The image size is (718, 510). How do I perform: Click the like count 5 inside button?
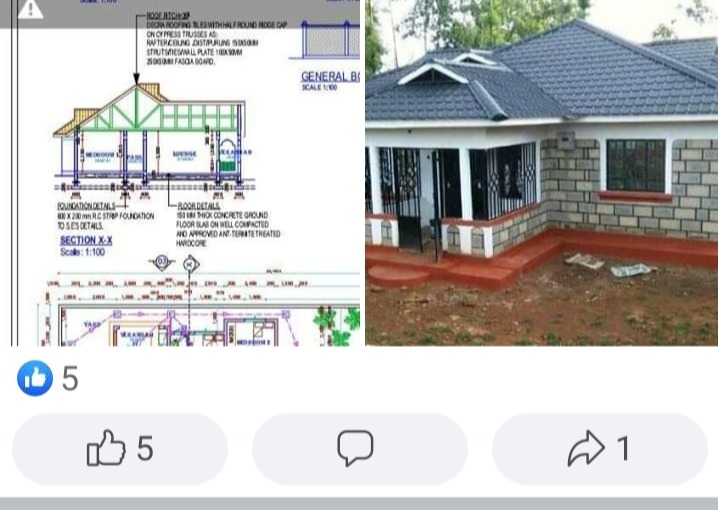[x=145, y=449]
